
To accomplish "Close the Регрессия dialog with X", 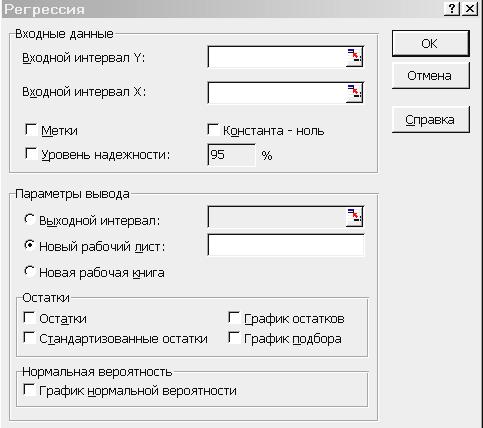I will (x=470, y=9).
